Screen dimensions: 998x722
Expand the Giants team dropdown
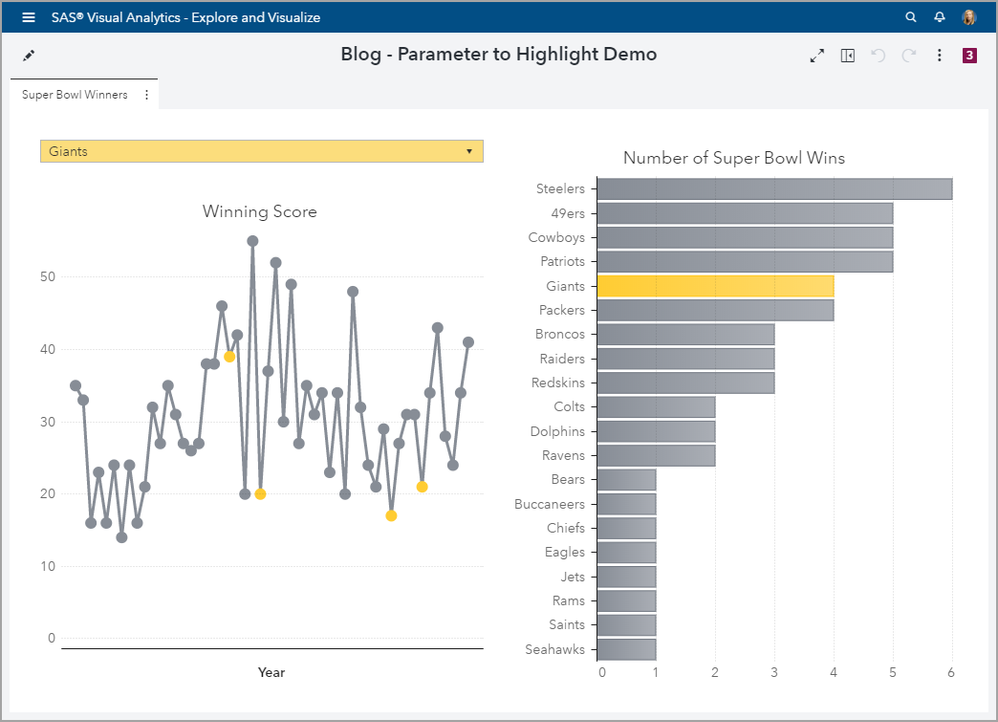click(261, 151)
